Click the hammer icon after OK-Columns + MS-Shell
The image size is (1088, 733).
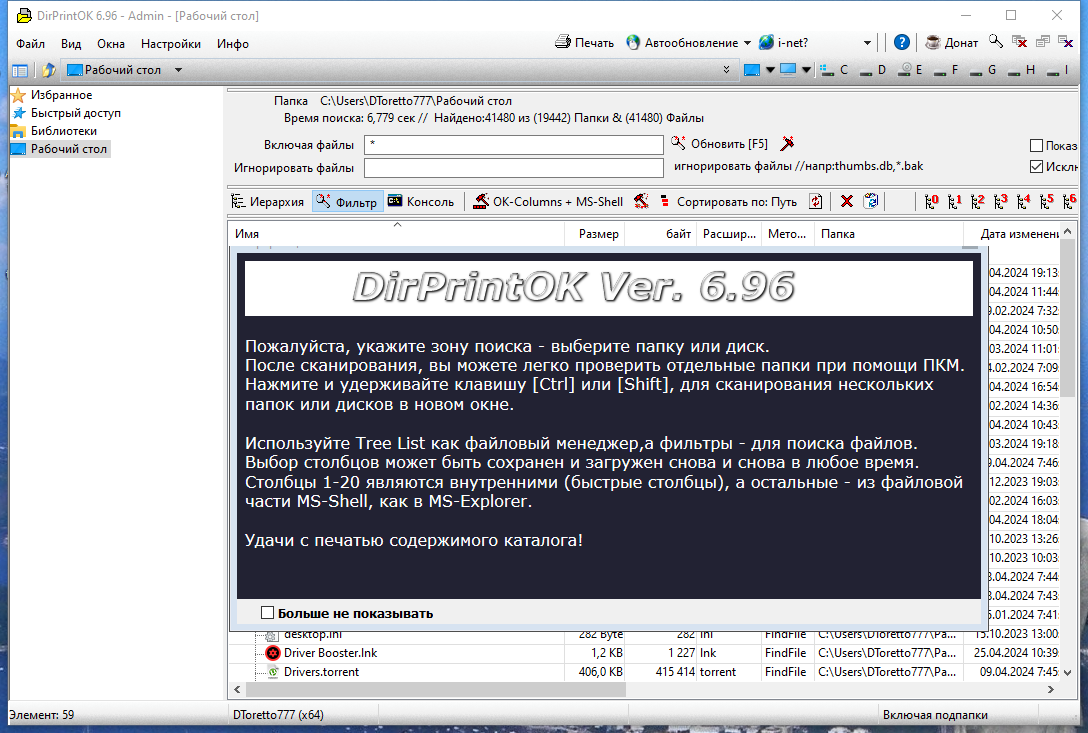point(641,201)
